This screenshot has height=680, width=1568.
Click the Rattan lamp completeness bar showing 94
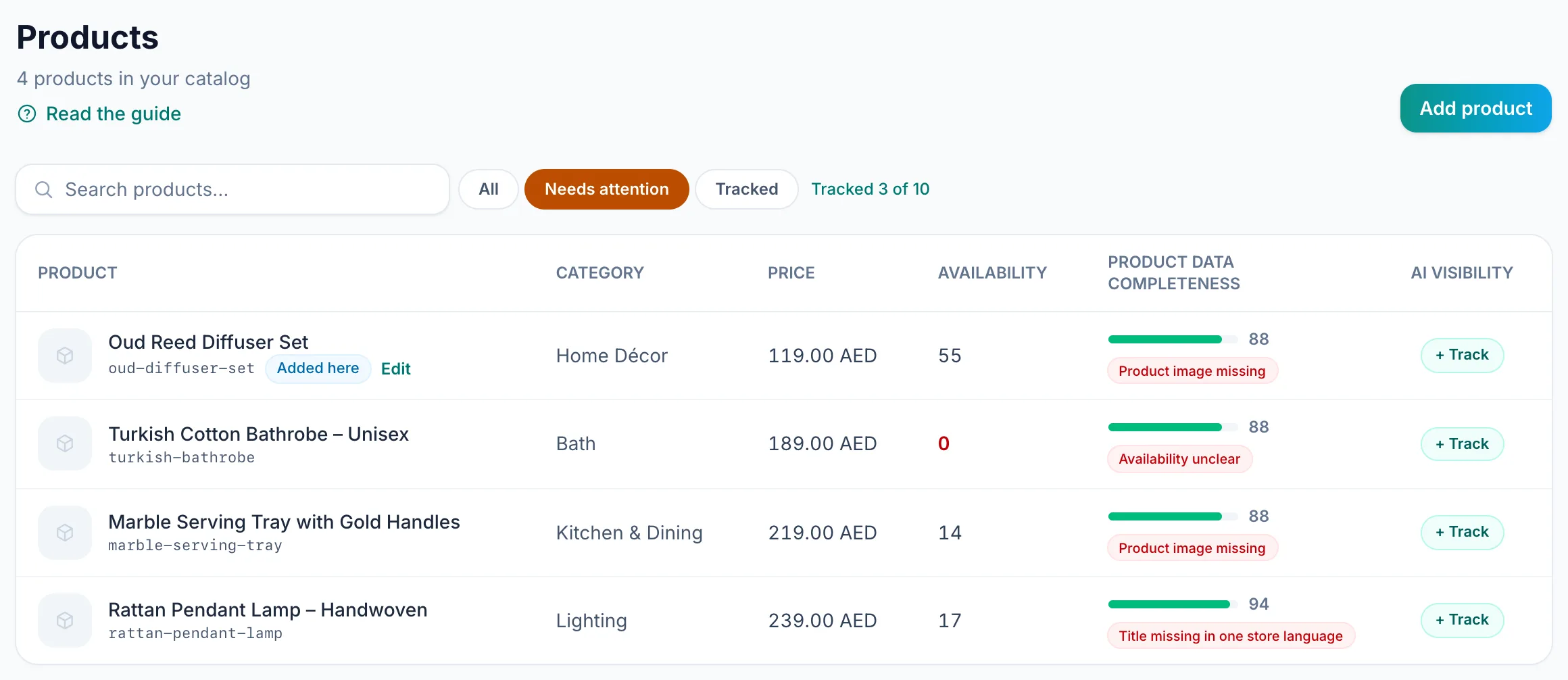tap(1173, 604)
